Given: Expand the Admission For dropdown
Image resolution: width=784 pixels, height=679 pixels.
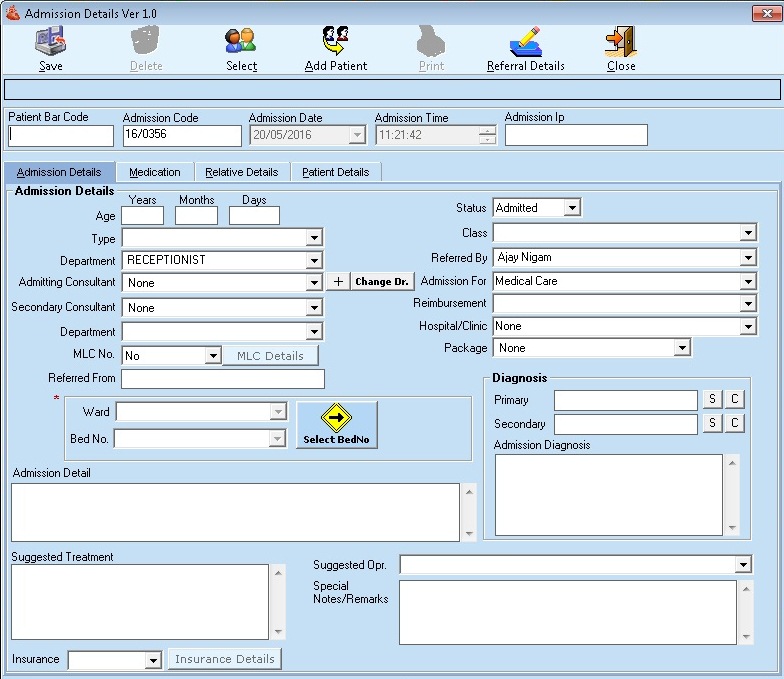Looking at the screenshot, I should [748, 282].
